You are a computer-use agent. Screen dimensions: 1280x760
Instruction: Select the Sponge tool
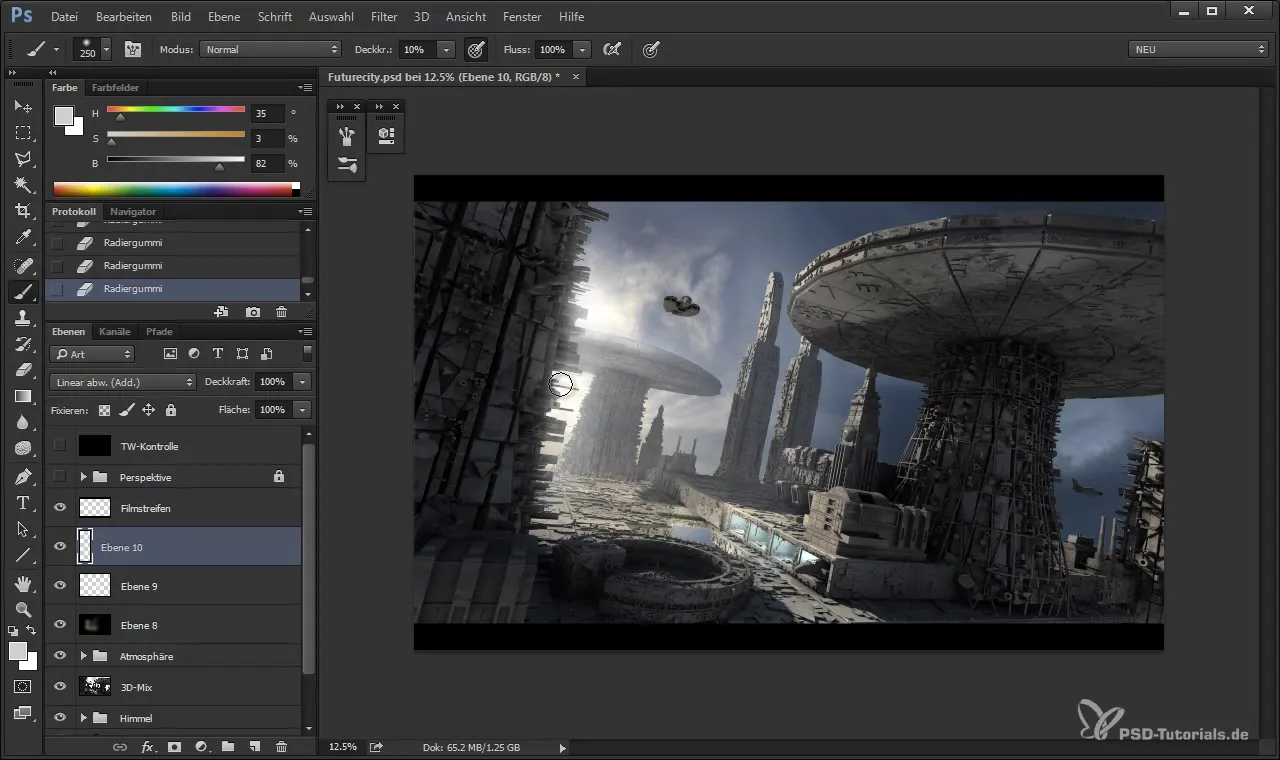(x=23, y=448)
